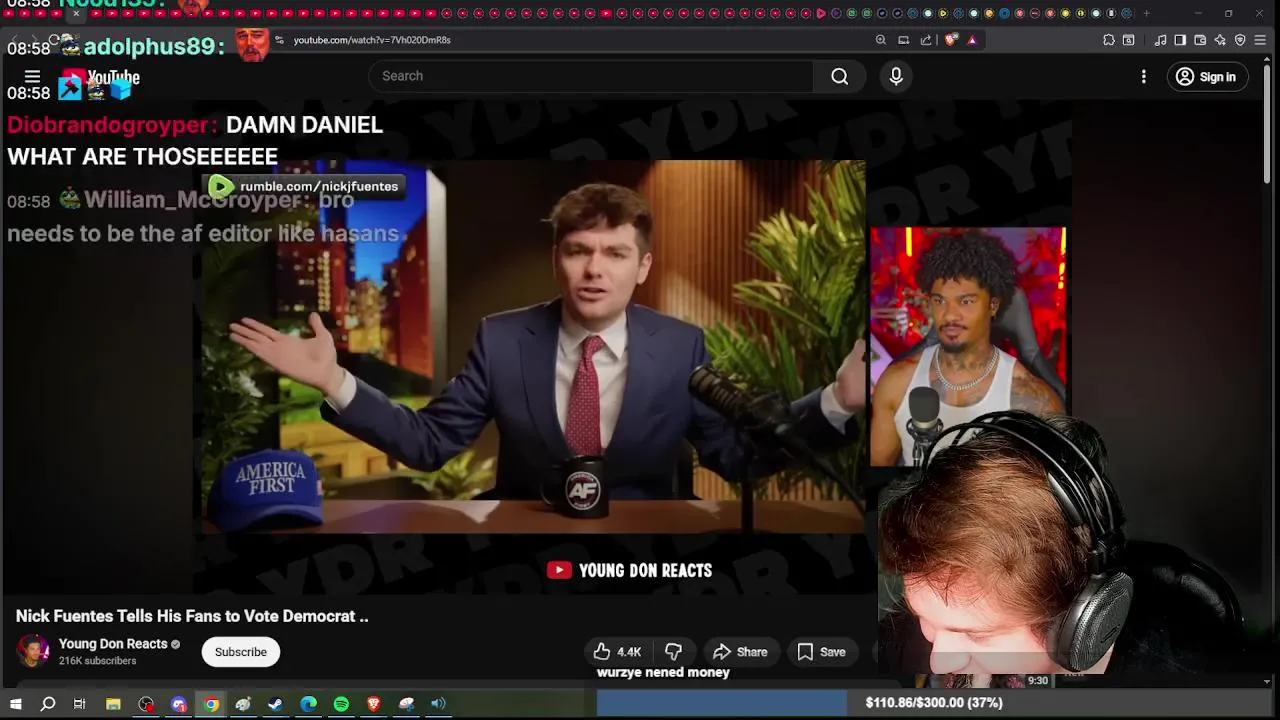Open Brave Rewards triangle icon
The height and width of the screenshot is (720, 1280).
972,40
